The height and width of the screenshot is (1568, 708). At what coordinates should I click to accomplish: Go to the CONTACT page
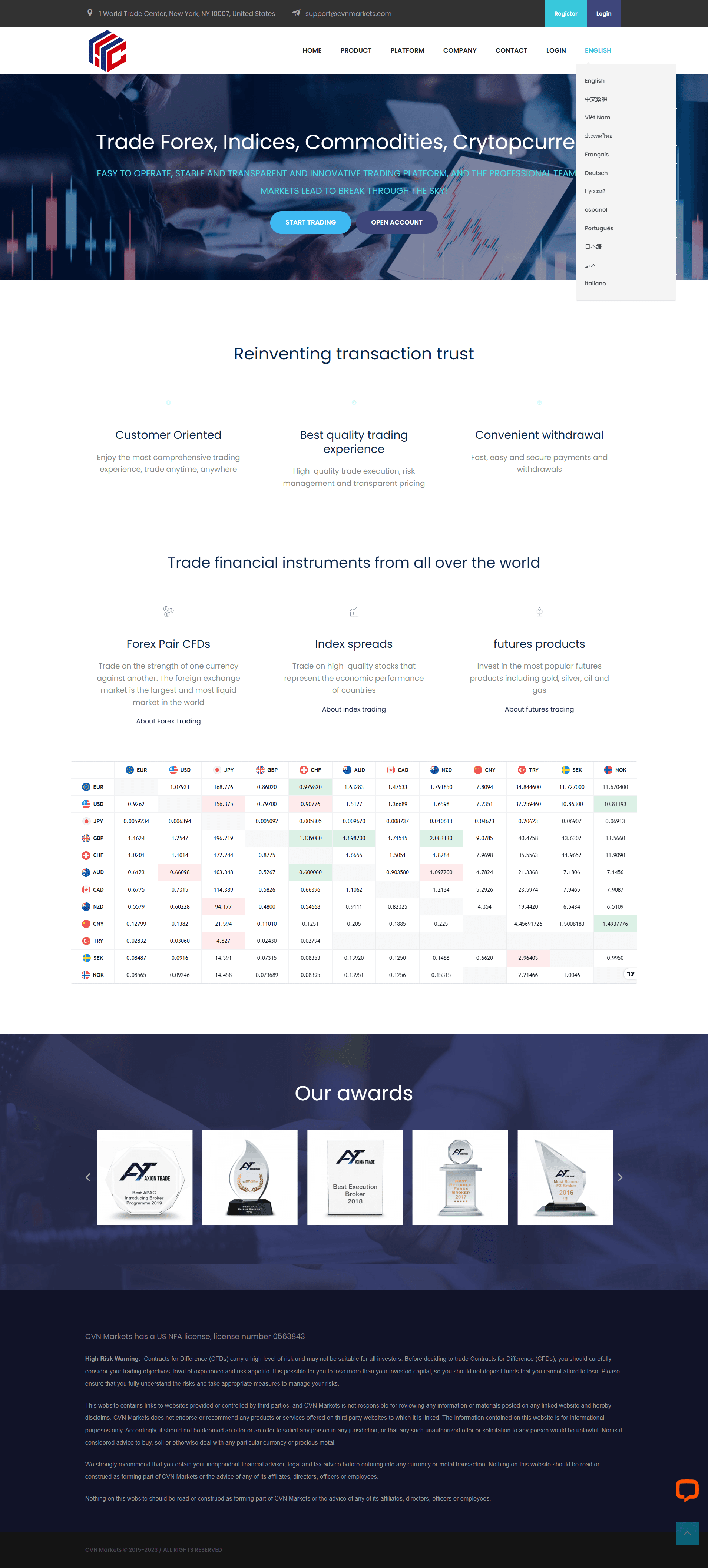point(512,50)
